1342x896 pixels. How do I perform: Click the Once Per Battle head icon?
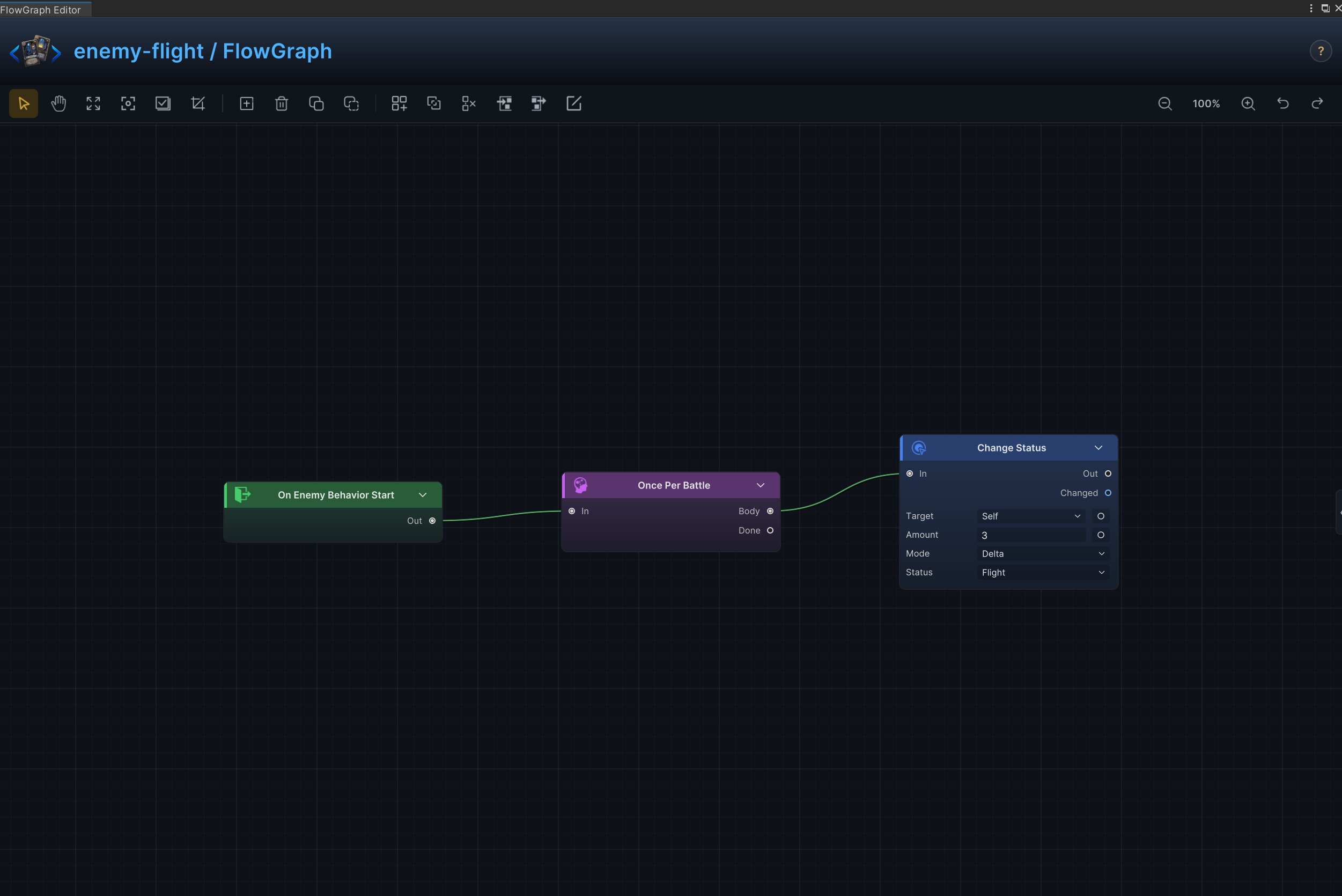click(581, 485)
